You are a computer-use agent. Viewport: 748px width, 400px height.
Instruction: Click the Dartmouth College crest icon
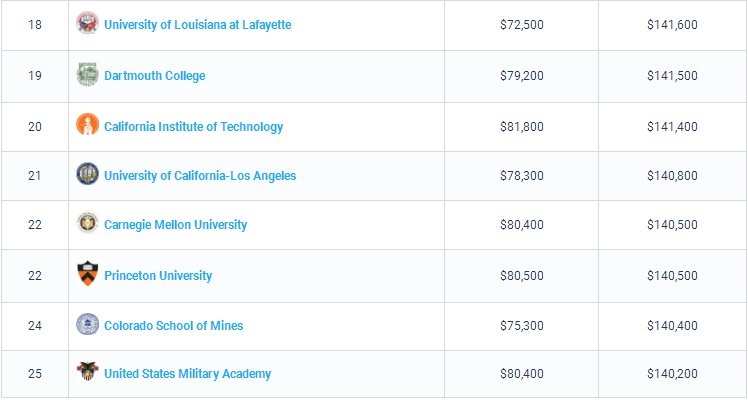[x=88, y=75]
